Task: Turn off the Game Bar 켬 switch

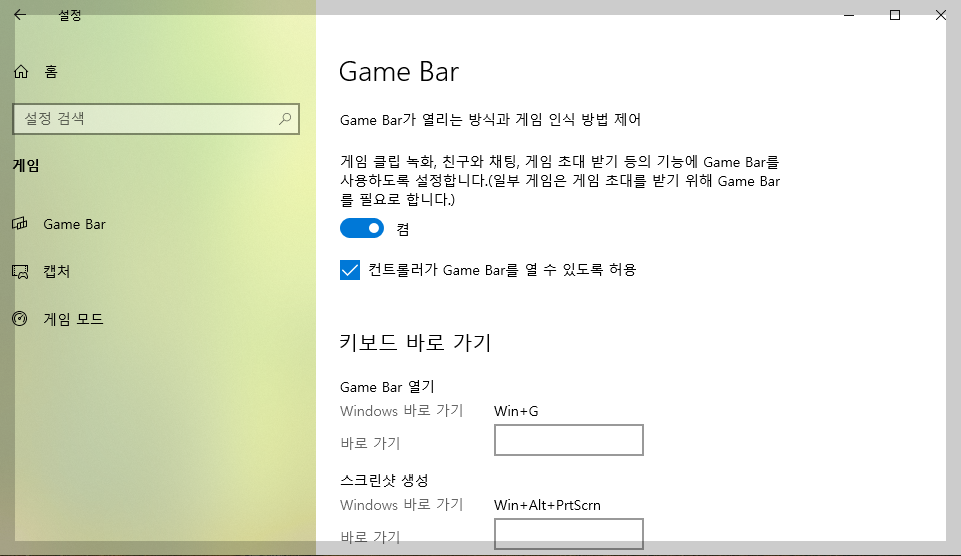Action: click(x=362, y=229)
